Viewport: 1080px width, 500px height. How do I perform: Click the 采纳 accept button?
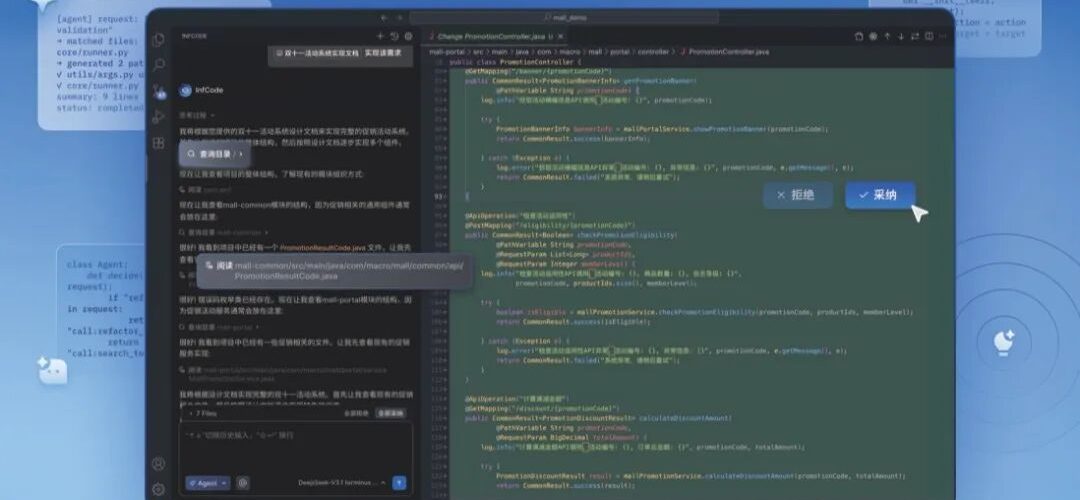coord(879,195)
